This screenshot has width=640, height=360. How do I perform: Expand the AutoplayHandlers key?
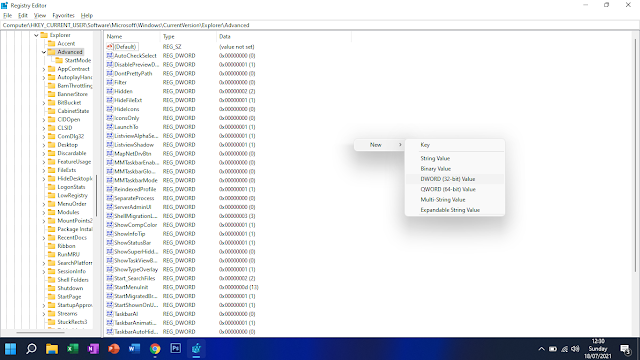pyautogui.click(x=44, y=77)
